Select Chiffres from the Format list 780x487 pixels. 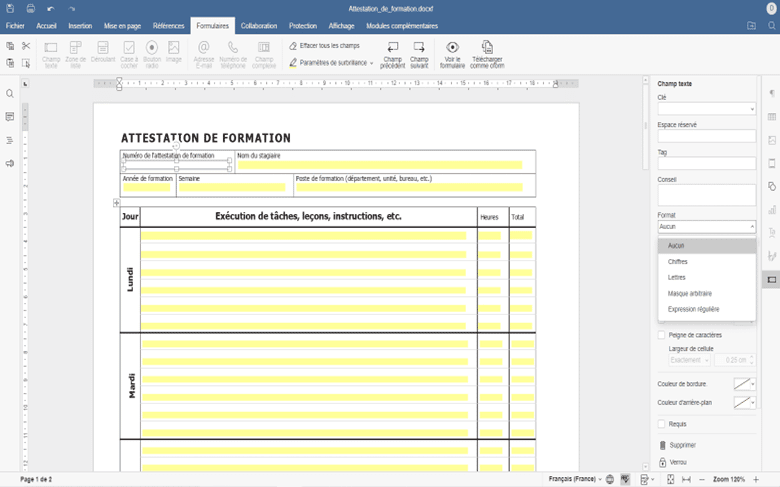(x=678, y=262)
